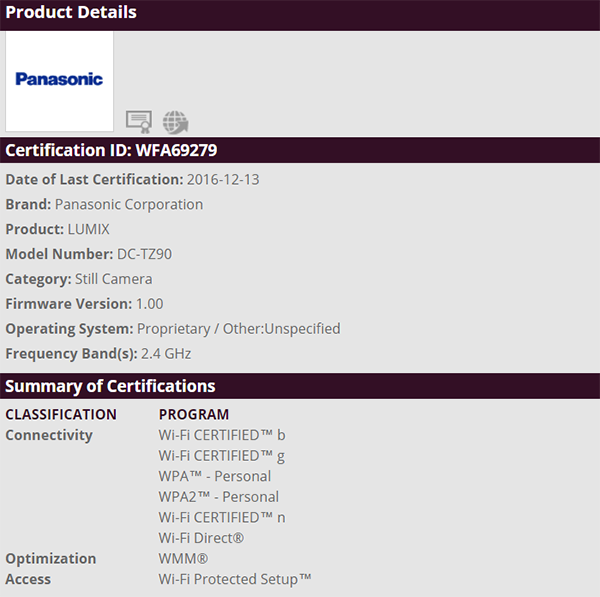Open the globe website link icon
The height and width of the screenshot is (597, 600).
click(x=175, y=121)
